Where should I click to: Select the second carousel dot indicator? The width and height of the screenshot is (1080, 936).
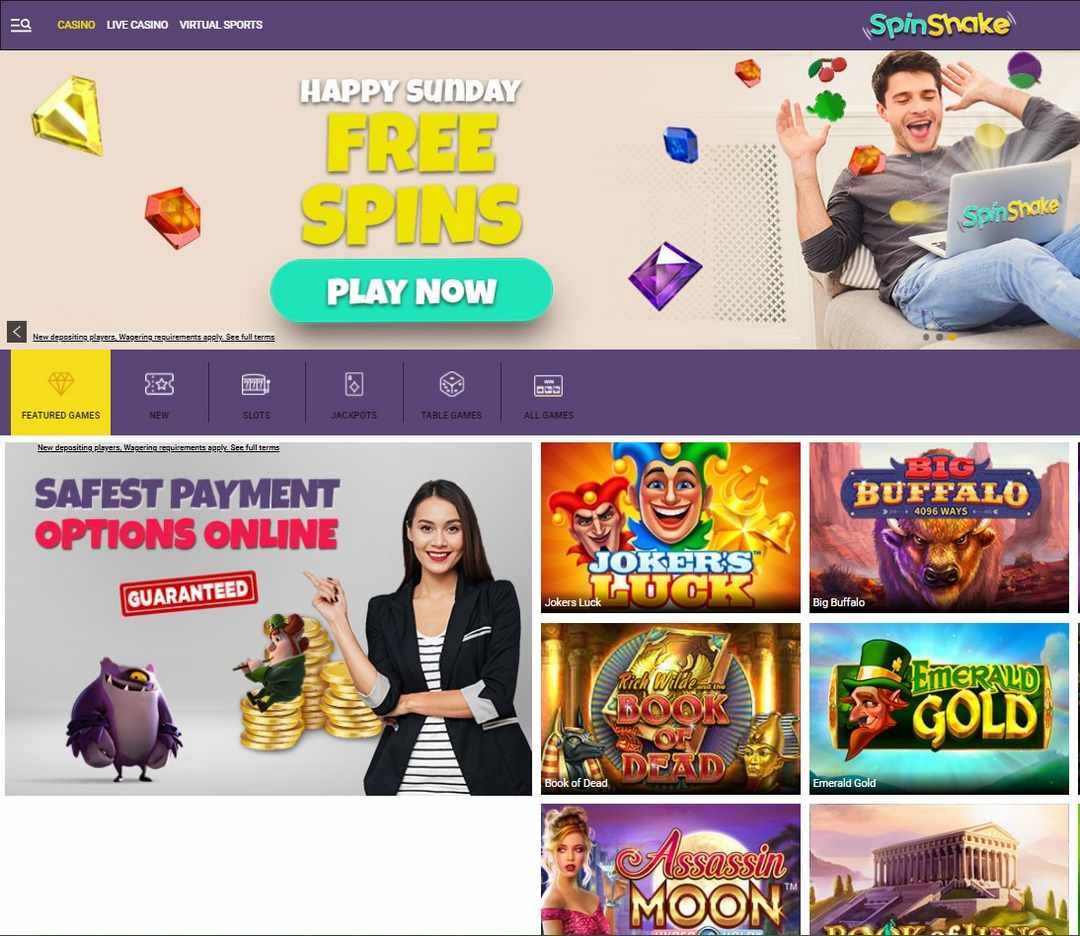pyautogui.click(x=939, y=337)
